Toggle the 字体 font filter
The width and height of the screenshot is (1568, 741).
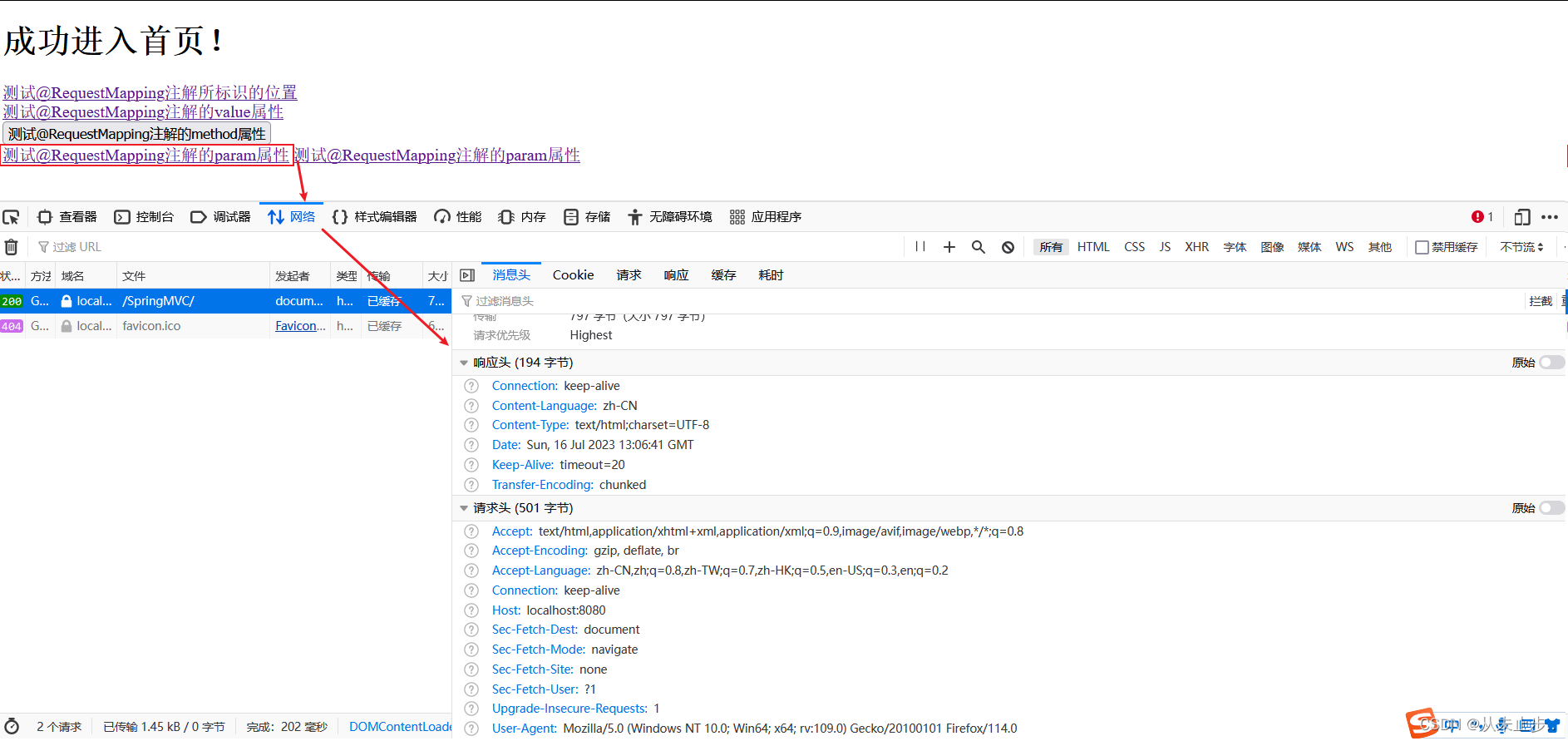1235,247
